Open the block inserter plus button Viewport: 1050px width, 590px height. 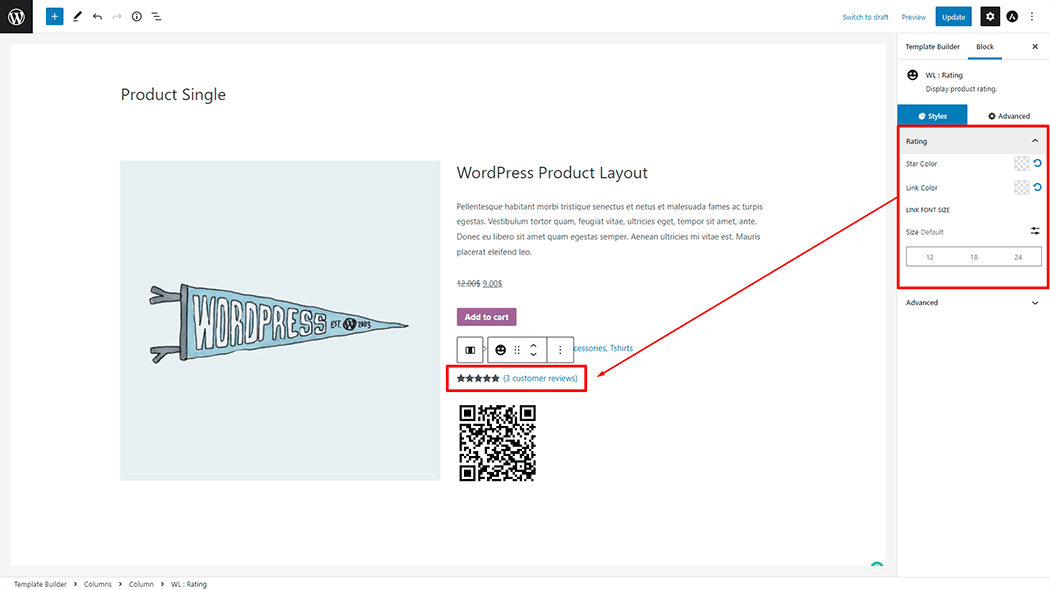click(54, 17)
